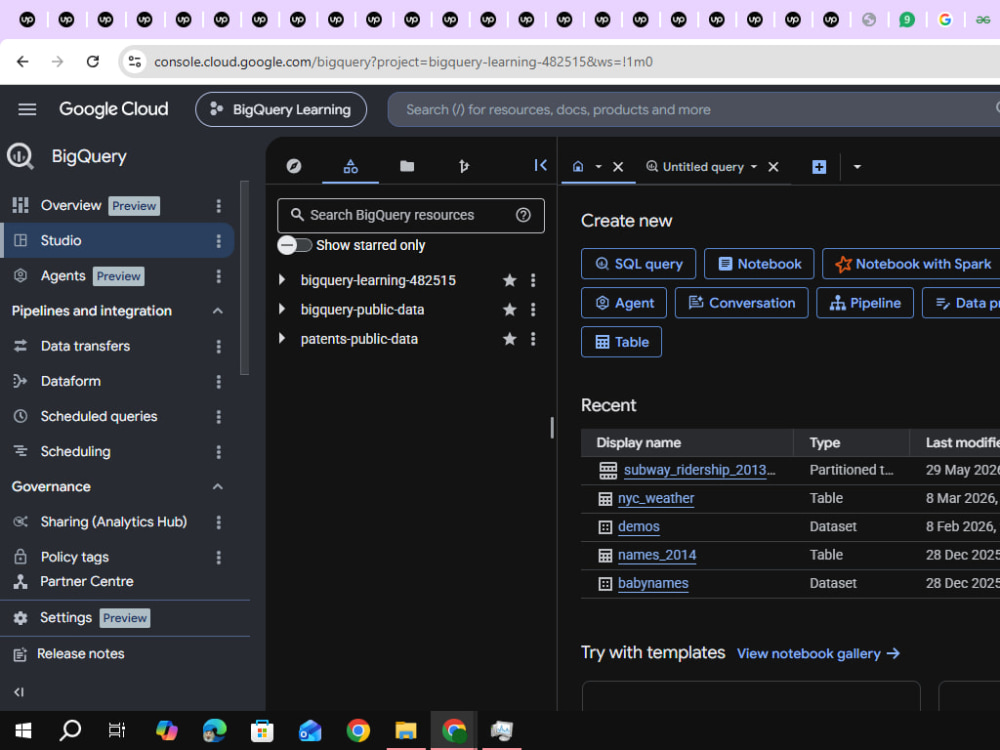The image size is (1000, 750).
Task: Open the Home tab dropdown arrow
Action: click(598, 166)
